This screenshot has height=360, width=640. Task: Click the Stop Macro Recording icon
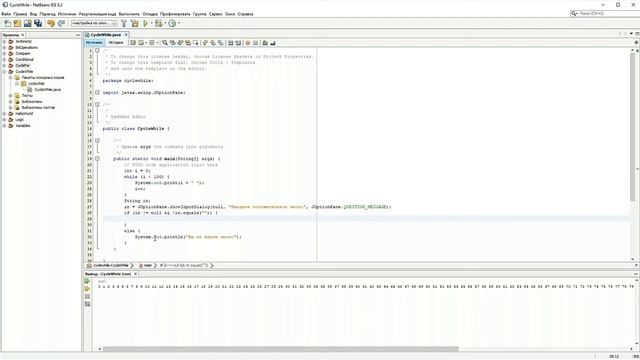256,42
